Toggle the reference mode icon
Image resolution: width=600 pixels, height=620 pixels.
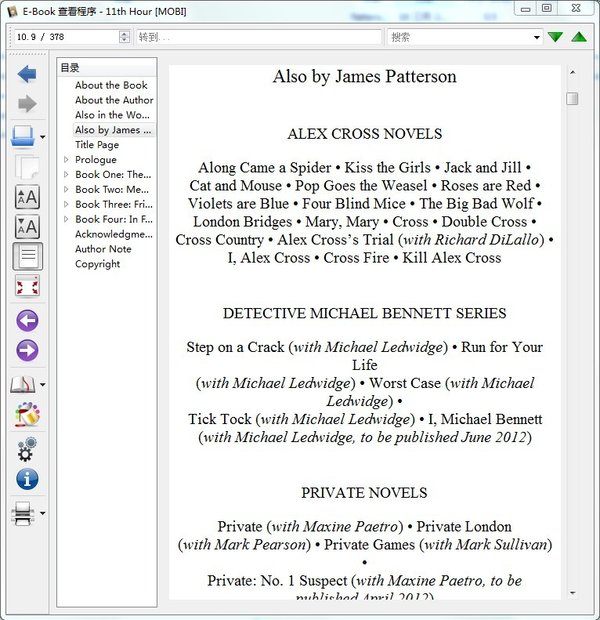(x=27, y=414)
